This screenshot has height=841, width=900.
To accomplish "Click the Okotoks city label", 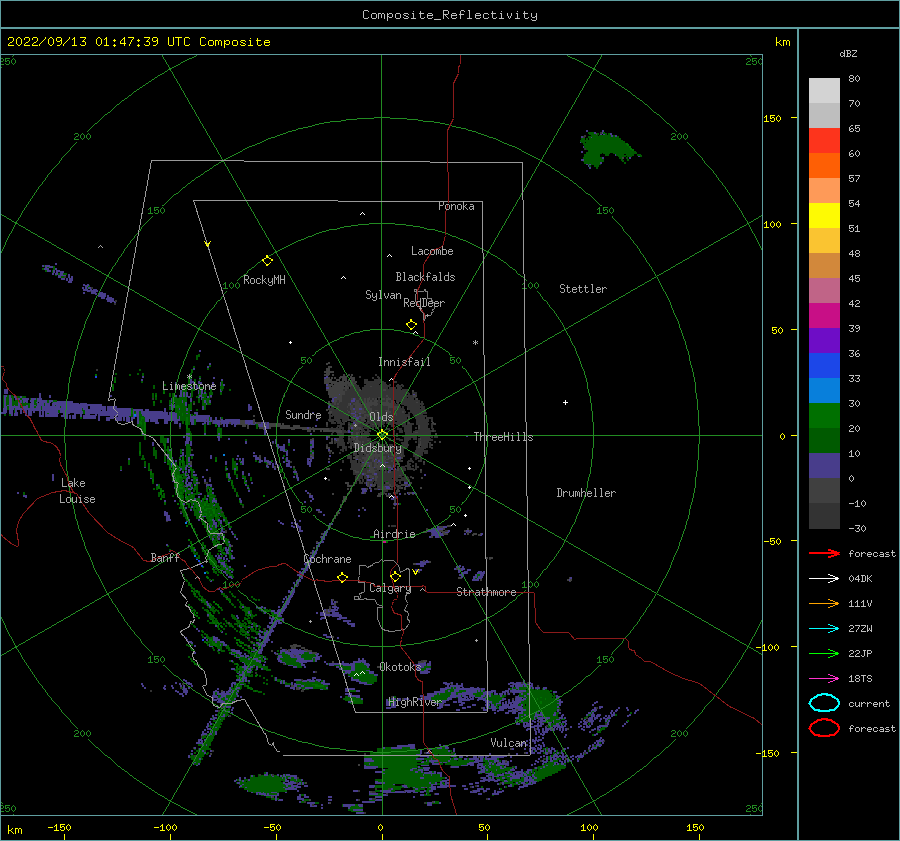I will [x=400, y=666].
